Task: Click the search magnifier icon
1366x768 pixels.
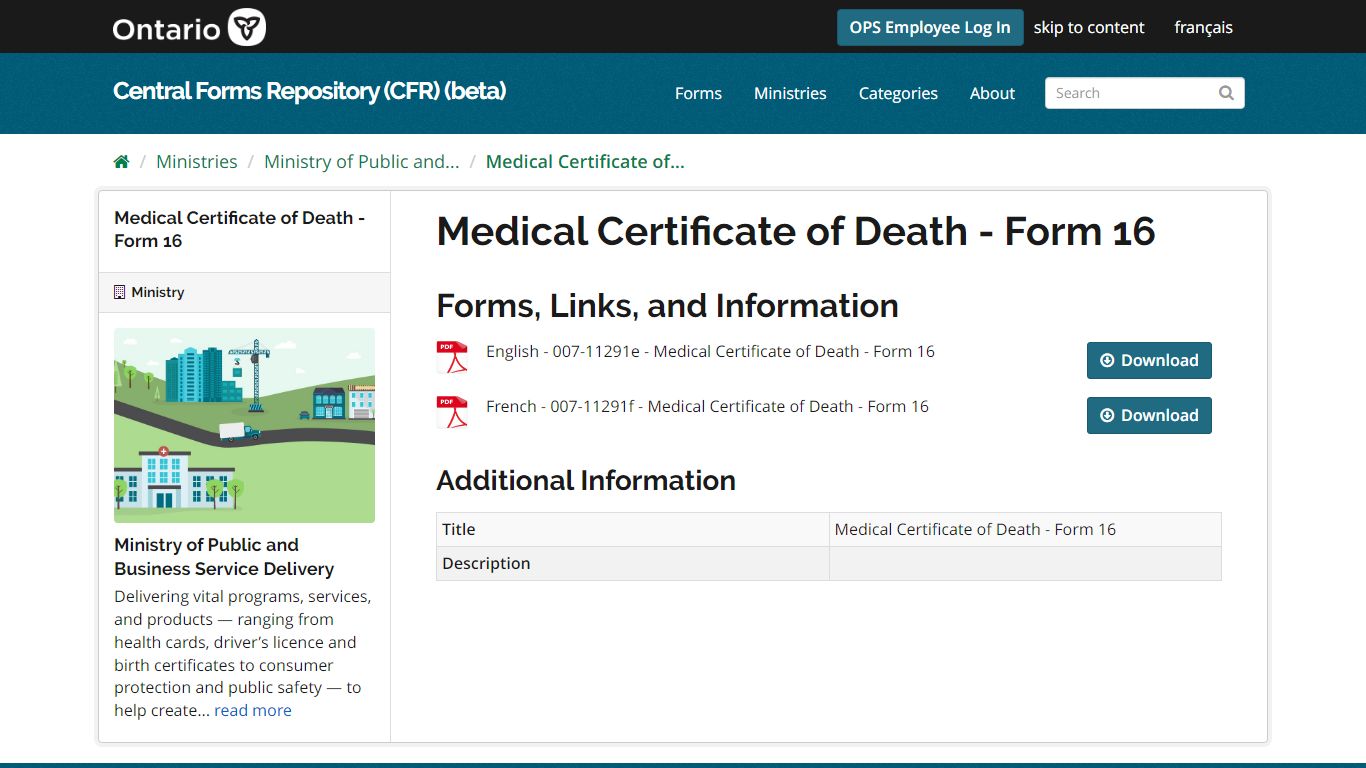Action: click(1226, 93)
